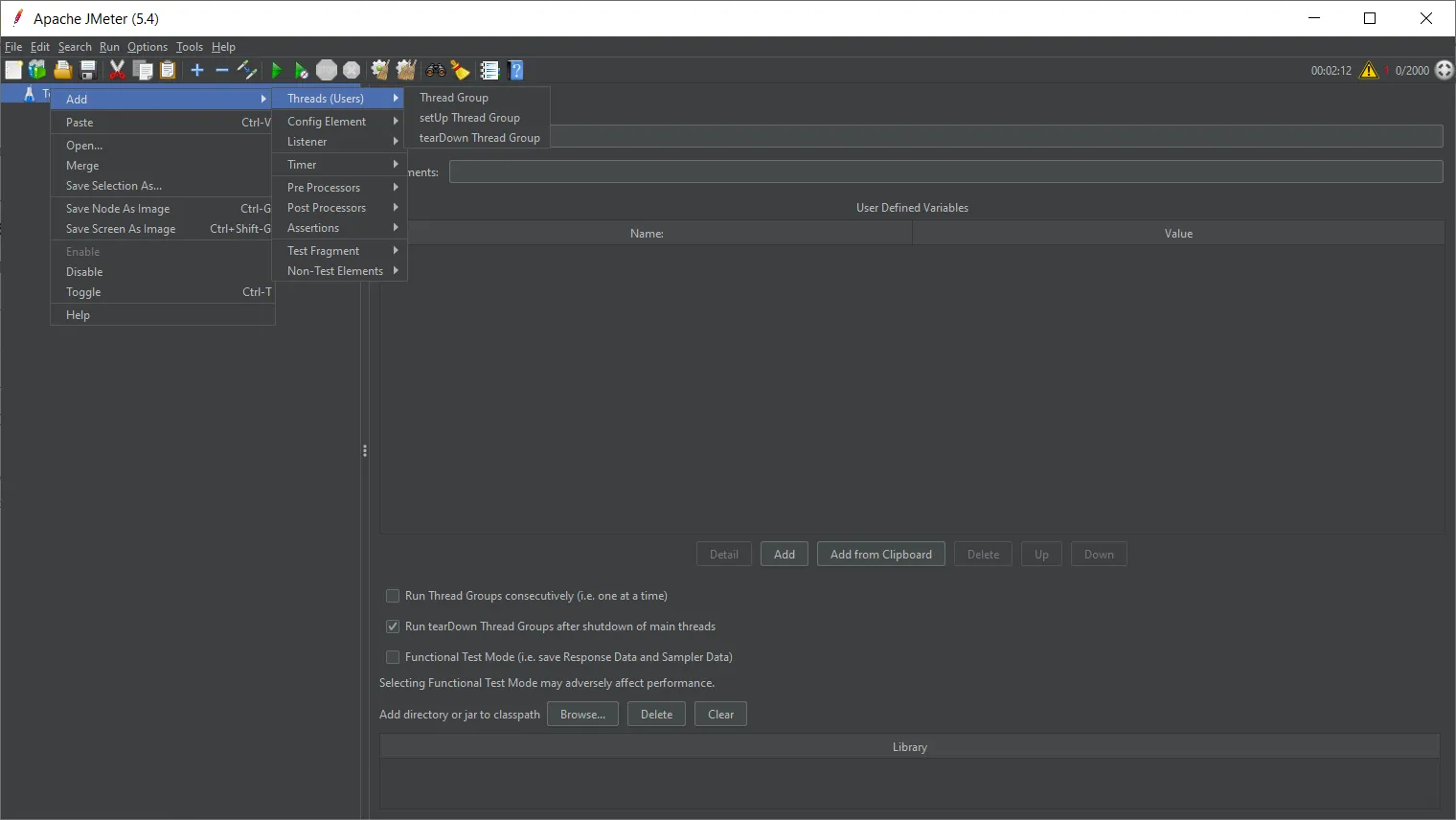This screenshot has width=1456, height=820.
Task: Save the test plan with the floppy icon
Action: (x=88, y=70)
